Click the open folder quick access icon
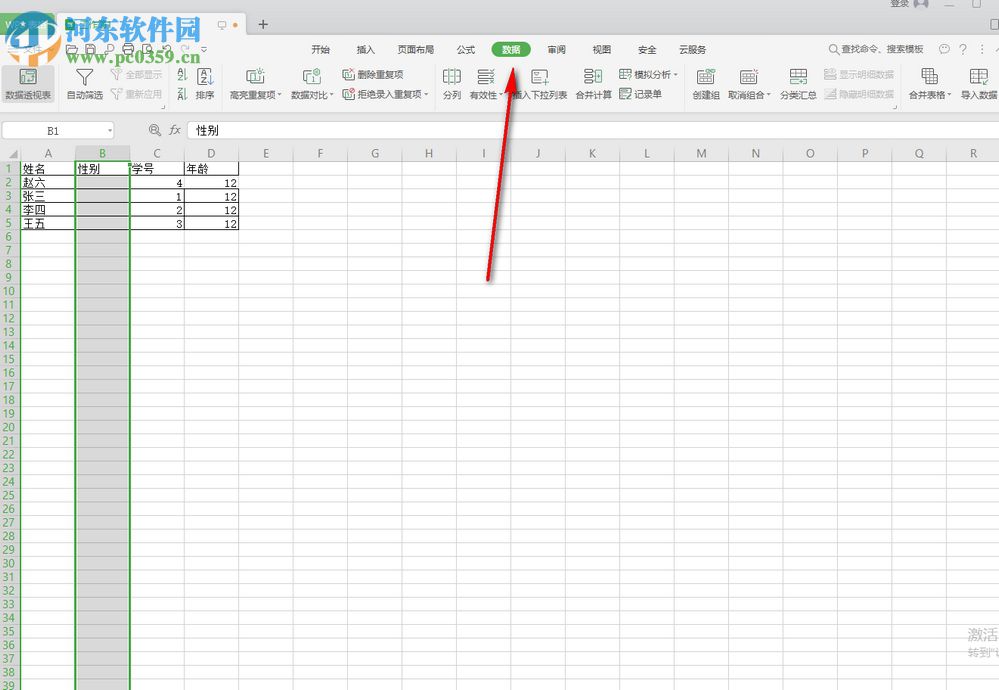Image resolution: width=999 pixels, height=690 pixels. (71, 49)
